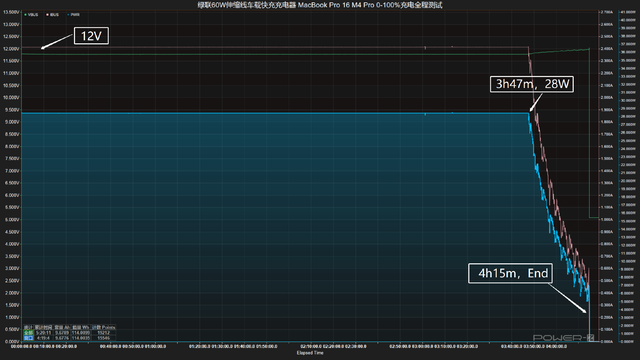Click the 1.000A current axis label
This screenshot has width=640, height=360.
[607, 219]
